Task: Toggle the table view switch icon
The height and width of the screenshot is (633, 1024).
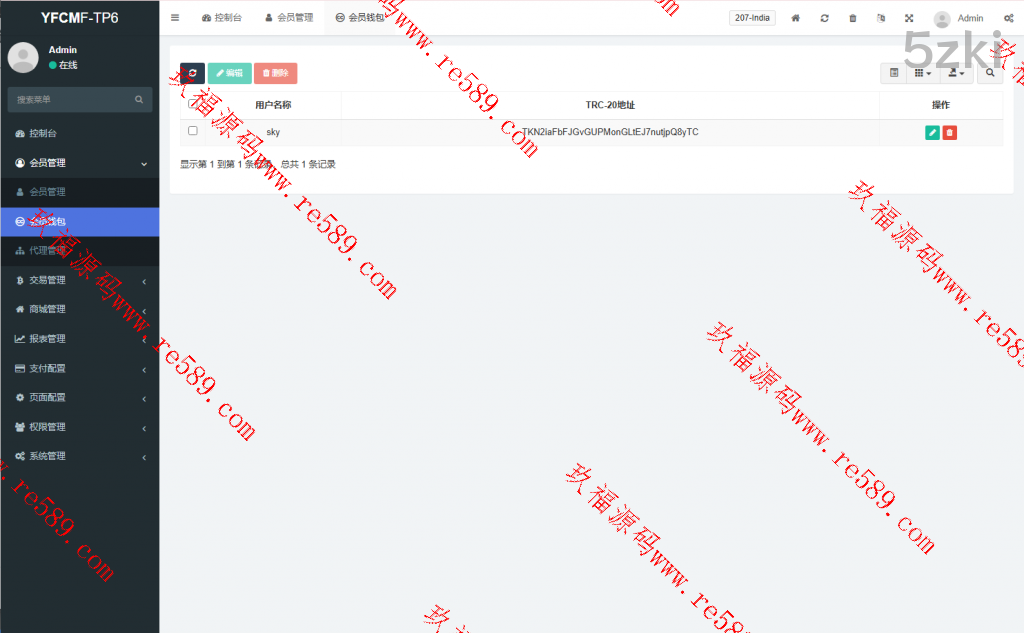Action: pos(894,73)
